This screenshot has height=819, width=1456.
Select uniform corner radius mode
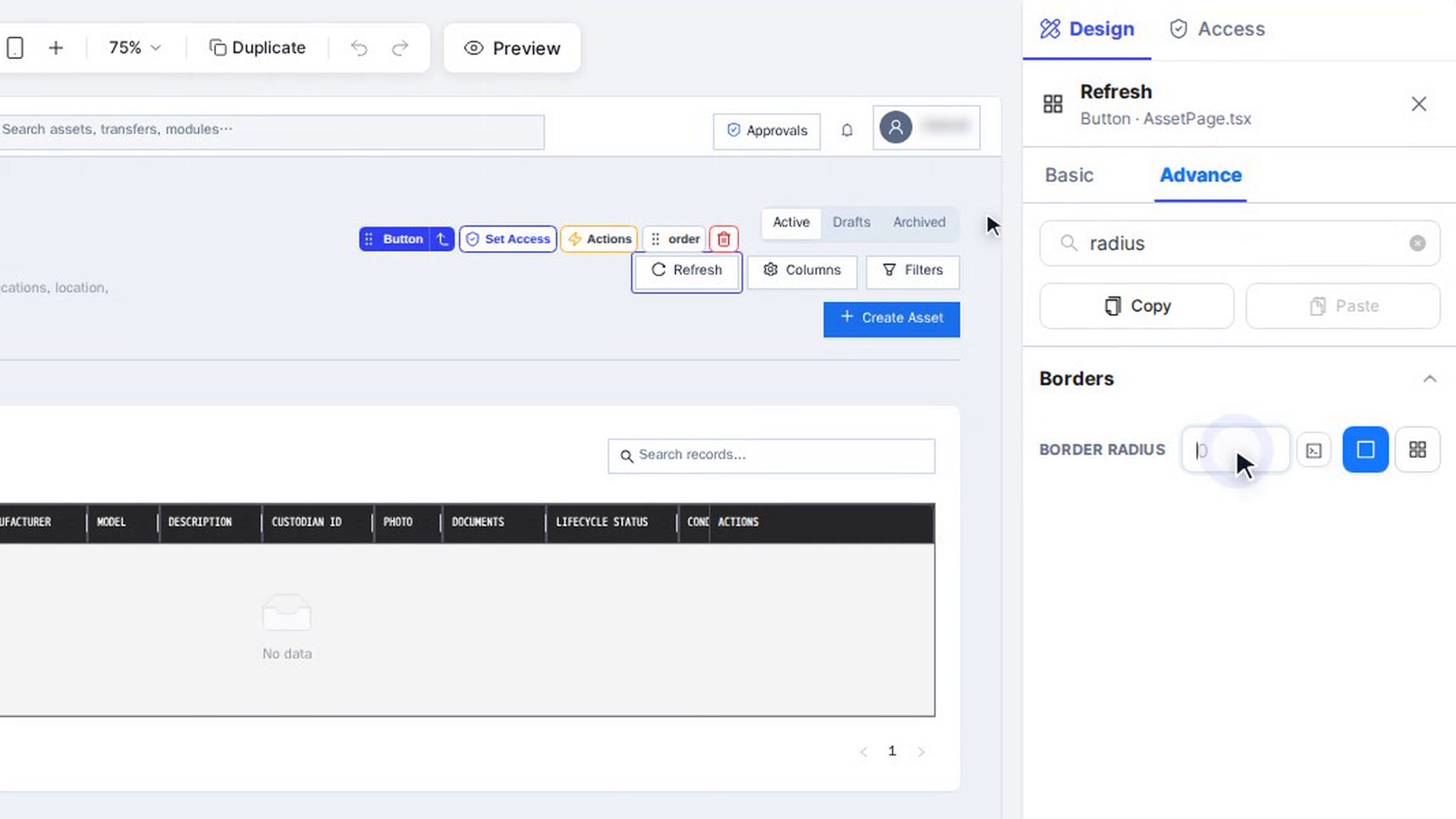(1365, 450)
